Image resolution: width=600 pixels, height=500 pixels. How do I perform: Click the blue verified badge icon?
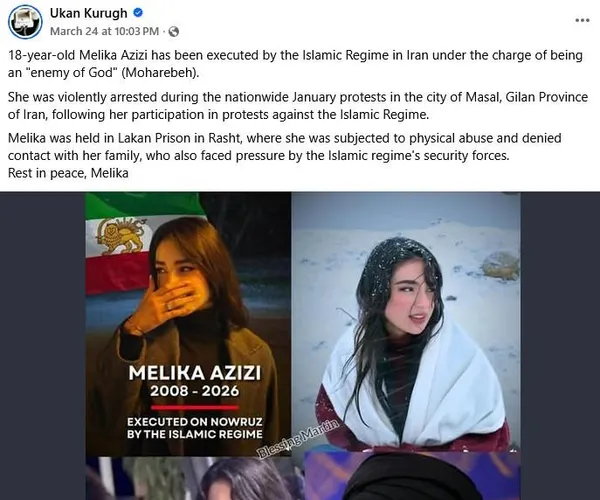[x=138, y=13]
